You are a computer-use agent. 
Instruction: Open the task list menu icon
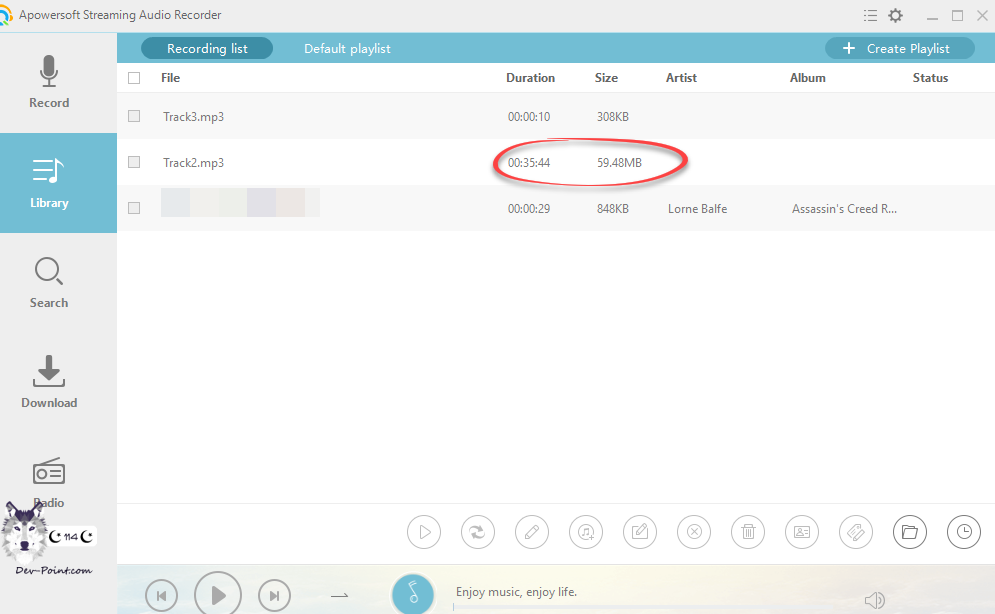[869, 15]
